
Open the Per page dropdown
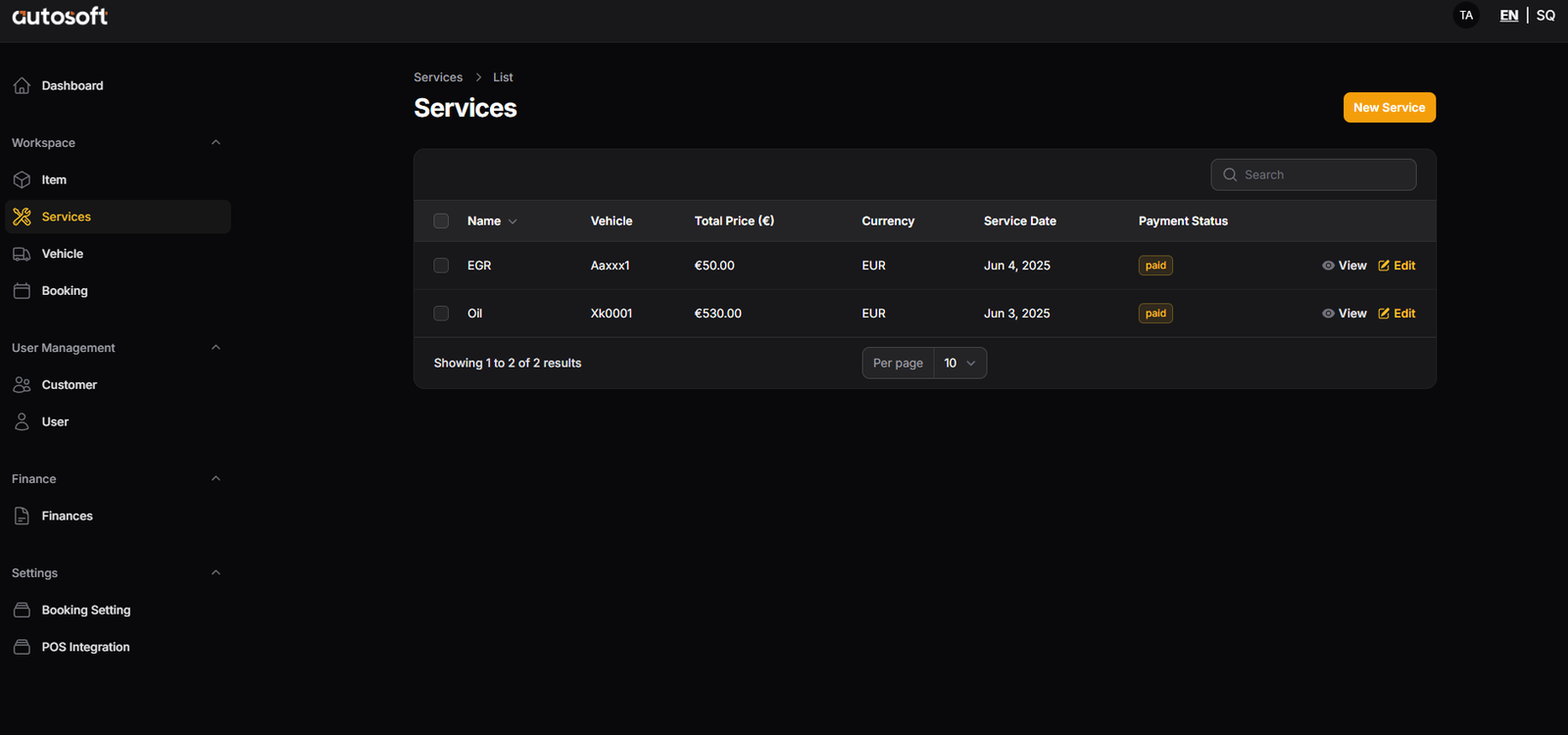[959, 364]
